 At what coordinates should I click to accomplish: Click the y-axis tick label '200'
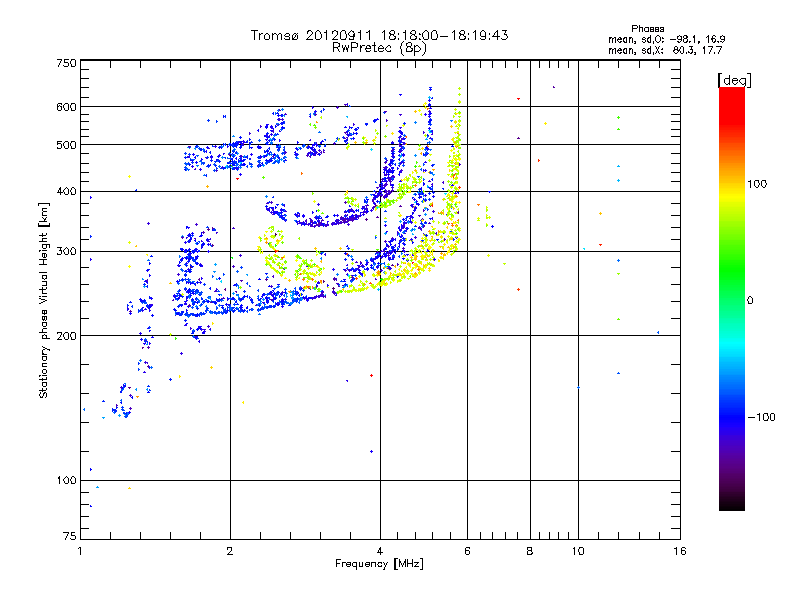coord(66,336)
